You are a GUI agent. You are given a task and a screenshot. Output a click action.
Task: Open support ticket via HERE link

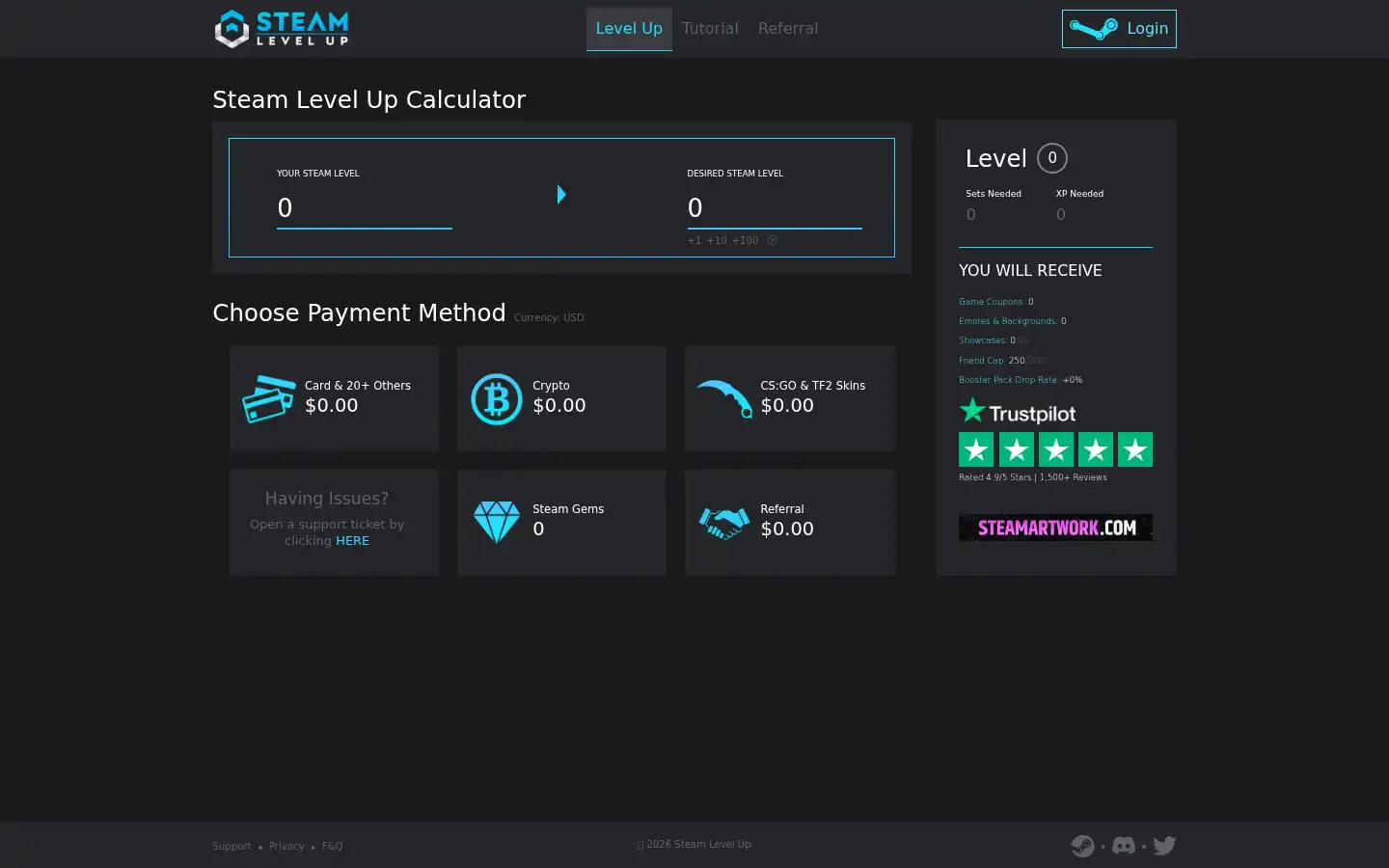(352, 541)
